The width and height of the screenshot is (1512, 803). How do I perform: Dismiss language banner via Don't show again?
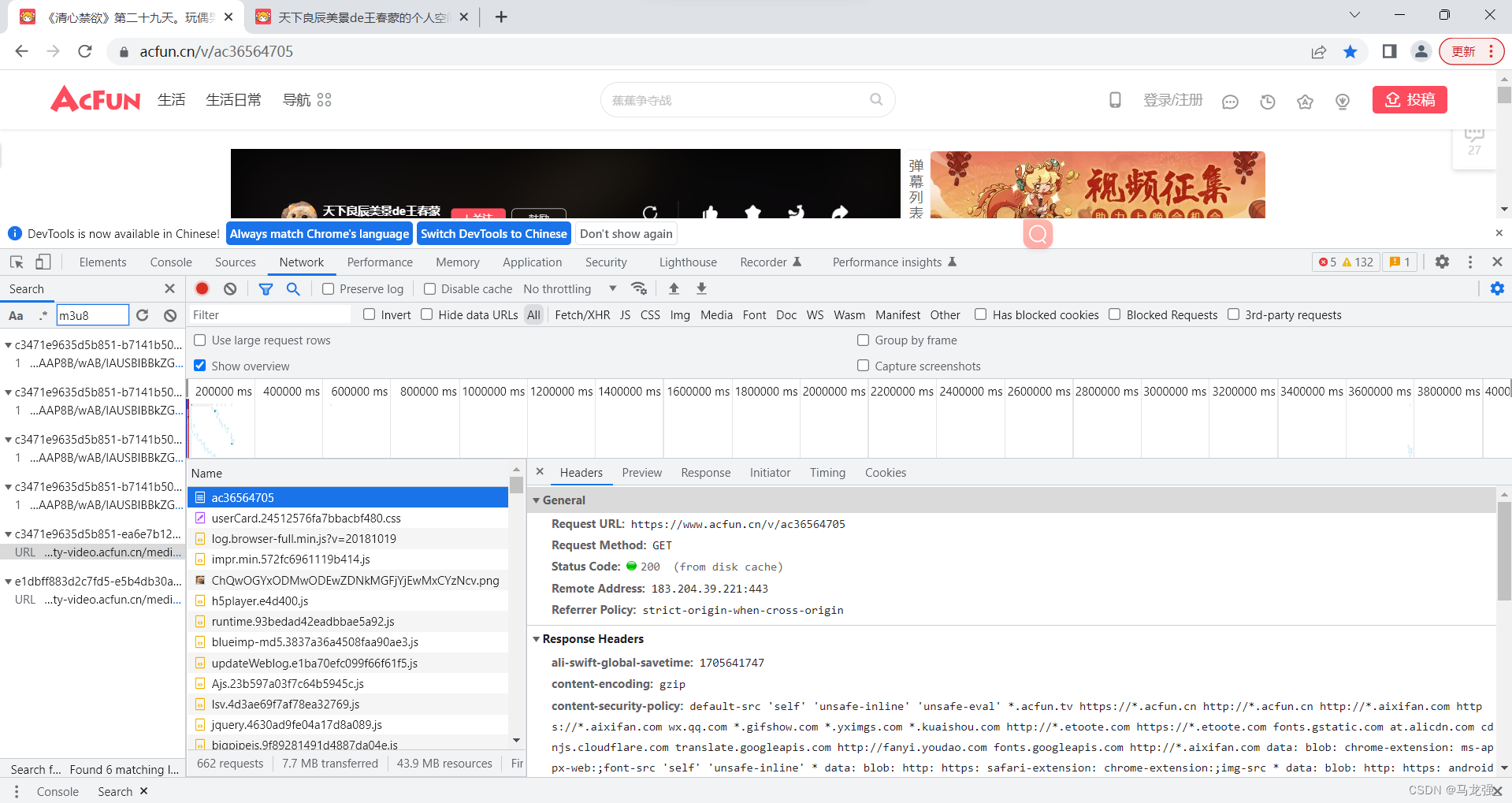tap(626, 233)
